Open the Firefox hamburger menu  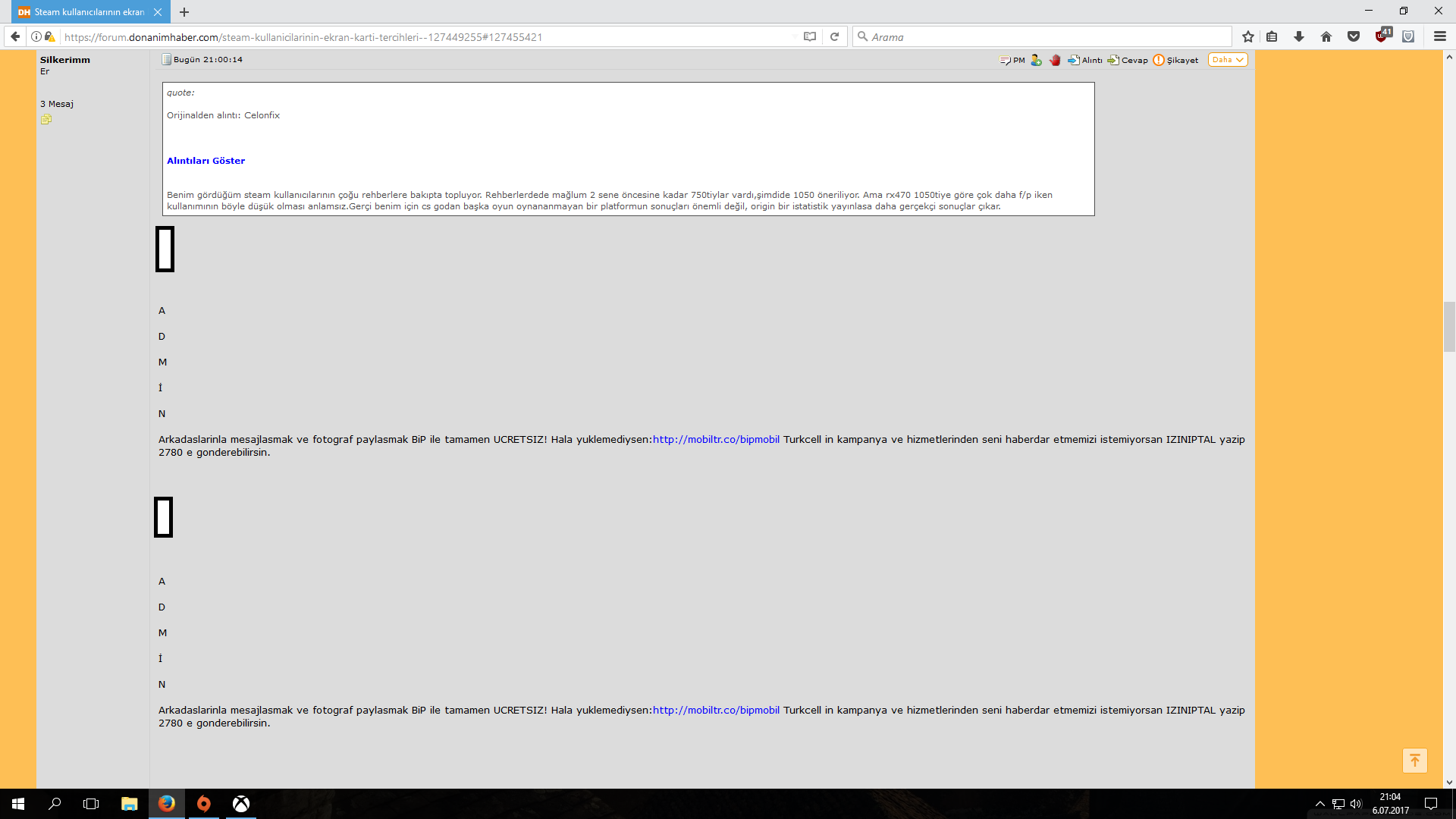pos(1440,36)
